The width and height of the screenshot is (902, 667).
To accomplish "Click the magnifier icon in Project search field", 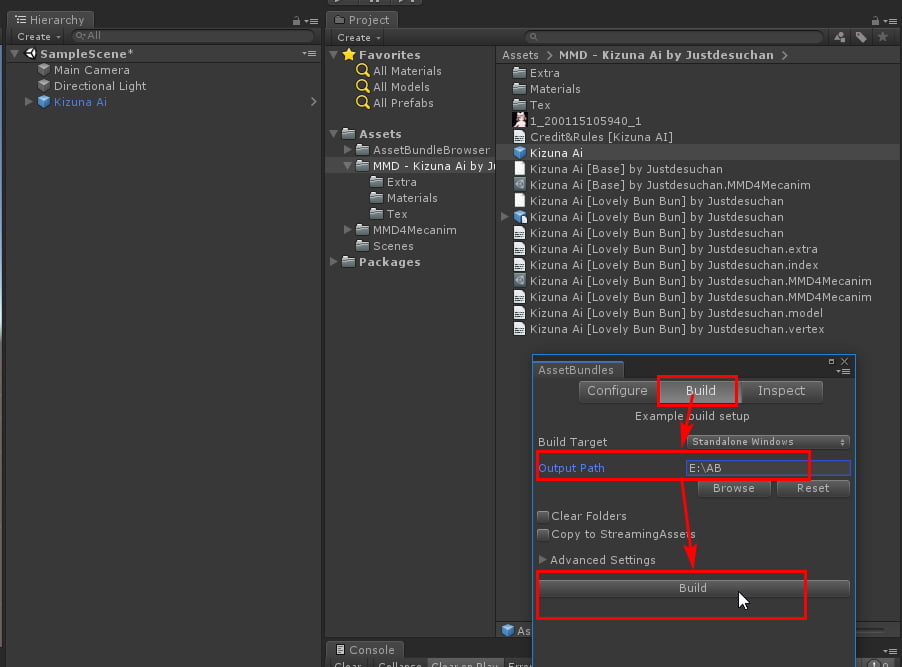I will (x=535, y=36).
